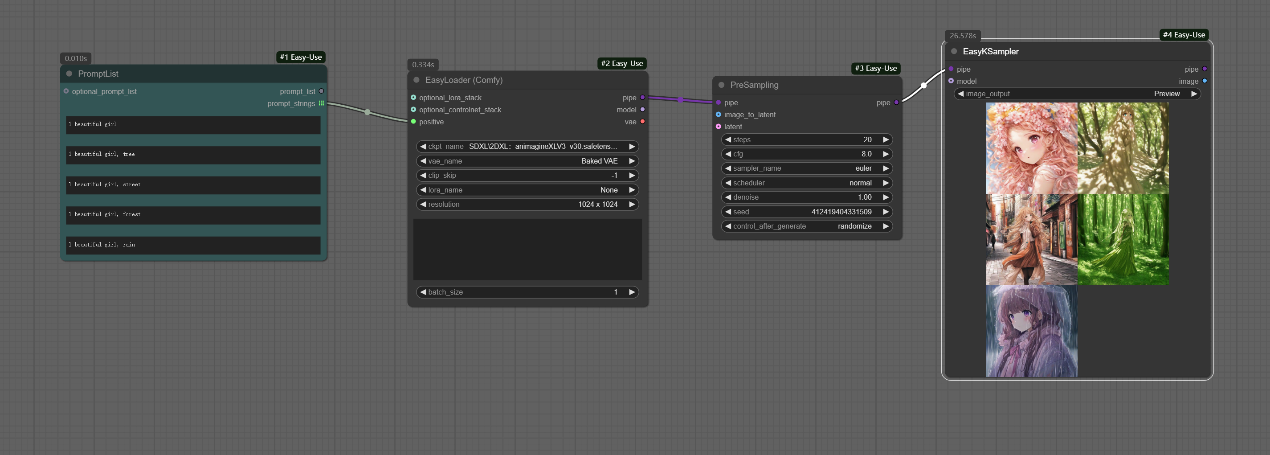Select the pink-haired flower girl preview image

(x=1031, y=148)
